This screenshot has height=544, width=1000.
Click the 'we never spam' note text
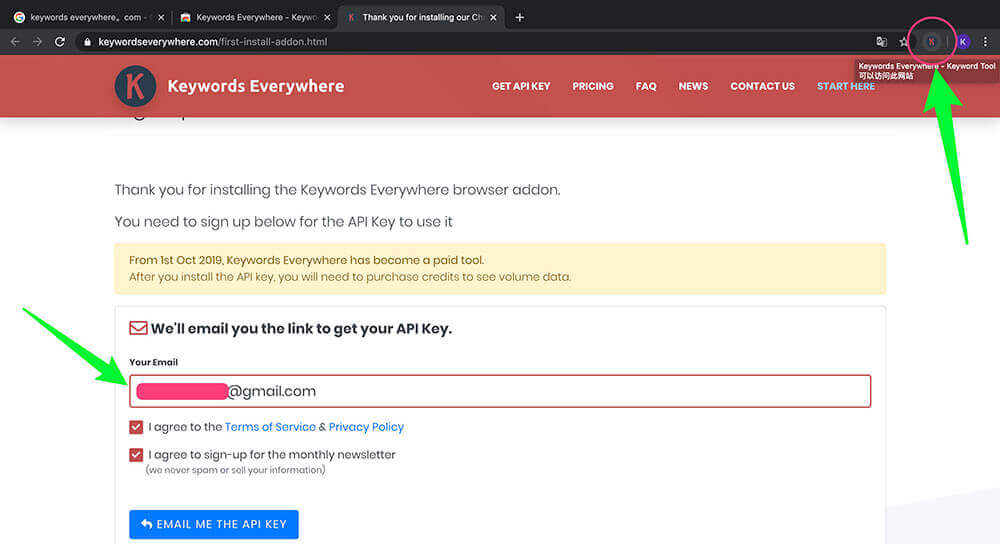pyautogui.click(x=235, y=470)
